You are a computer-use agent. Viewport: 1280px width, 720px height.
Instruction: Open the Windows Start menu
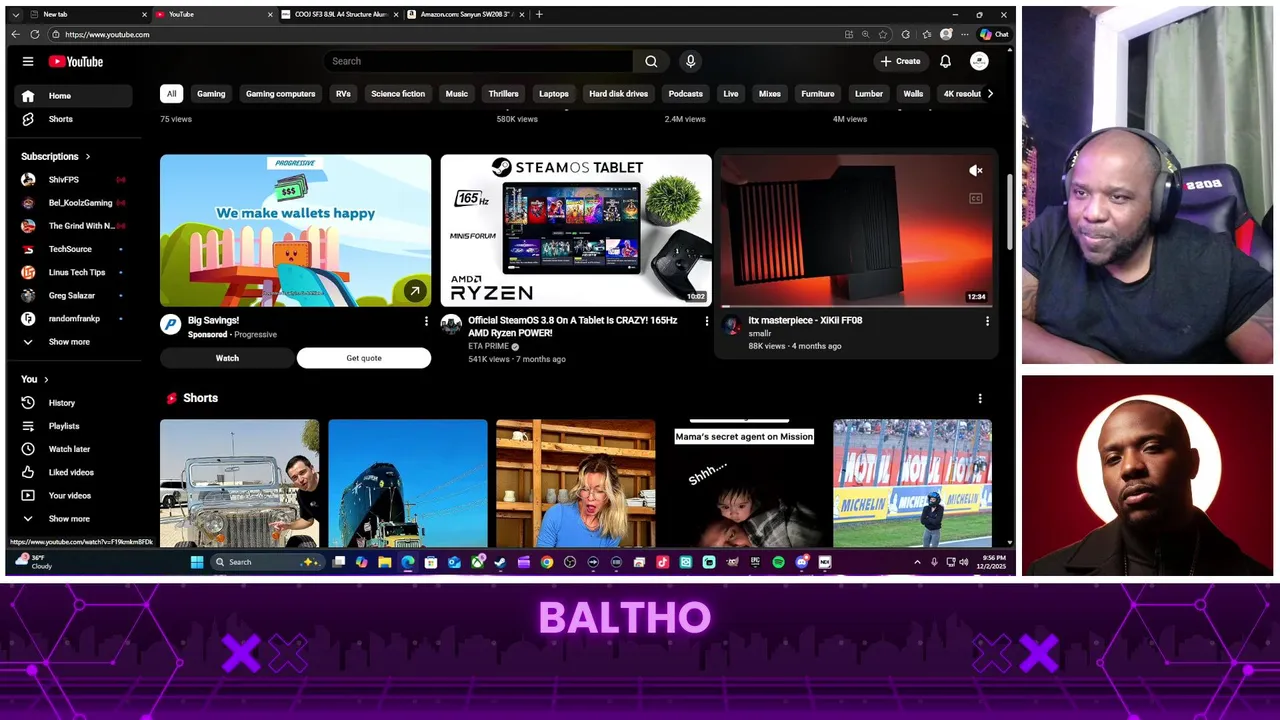[197, 562]
